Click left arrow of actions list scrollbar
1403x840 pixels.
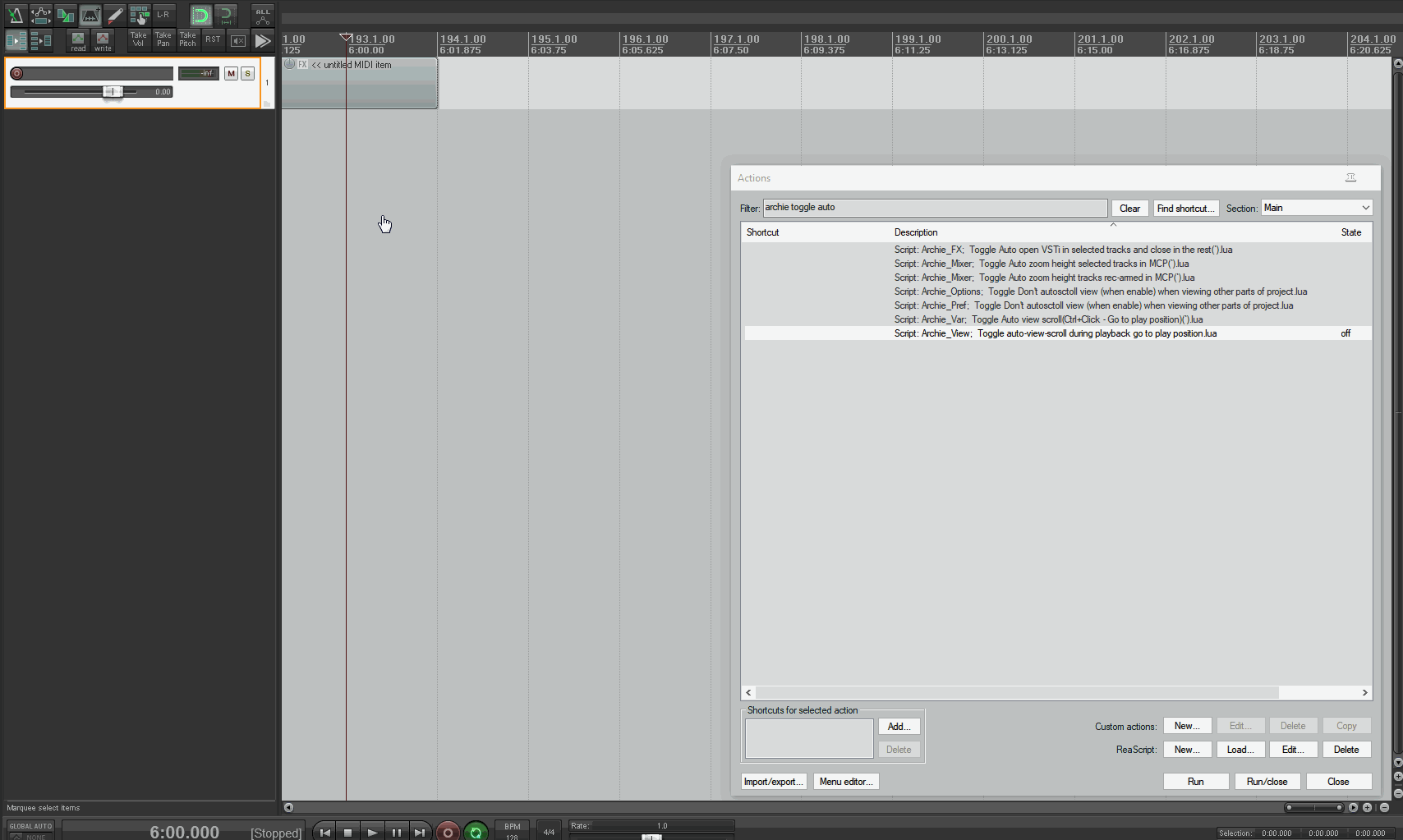[x=748, y=692]
